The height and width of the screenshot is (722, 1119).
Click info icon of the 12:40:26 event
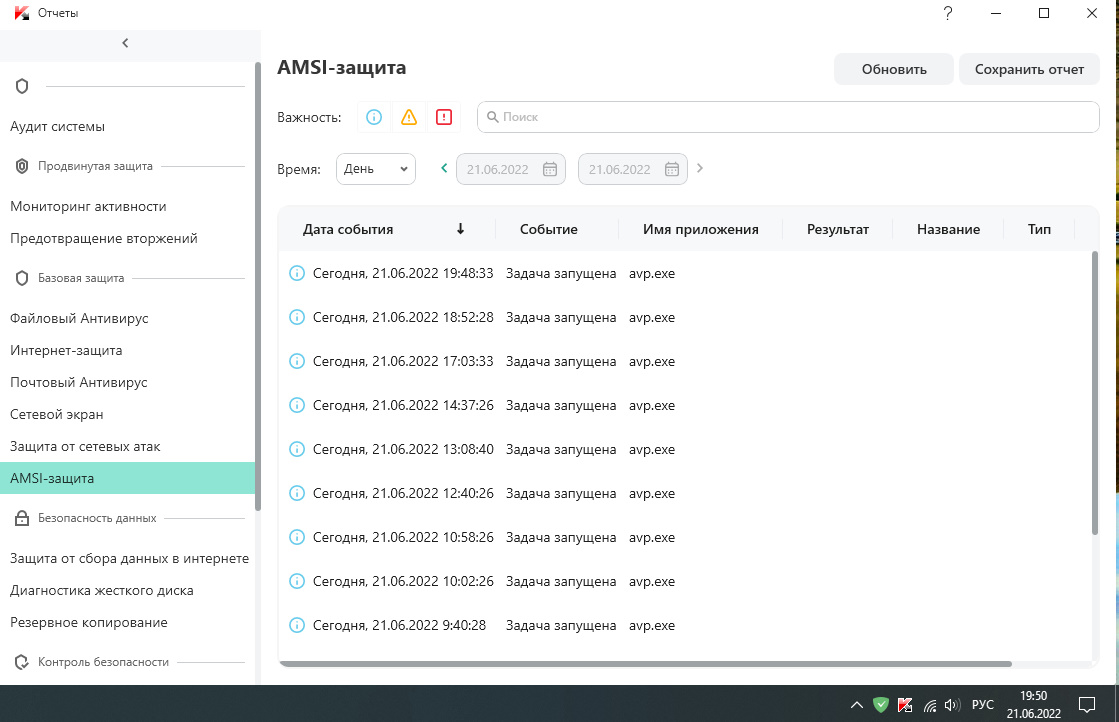tap(297, 493)
